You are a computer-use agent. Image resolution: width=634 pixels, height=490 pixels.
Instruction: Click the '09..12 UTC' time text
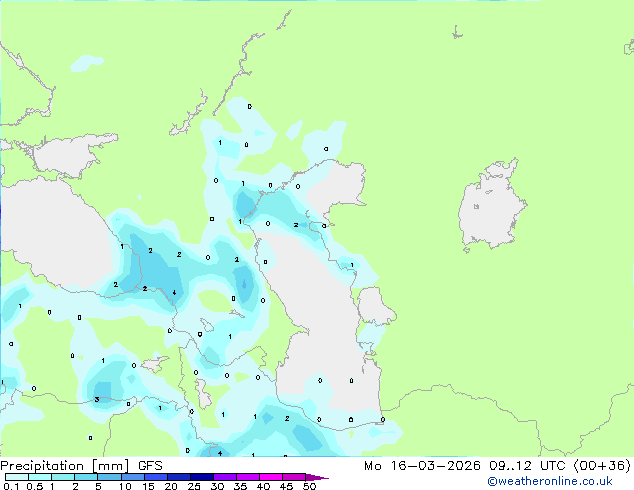pyautogui.click(x=527, y=466)
